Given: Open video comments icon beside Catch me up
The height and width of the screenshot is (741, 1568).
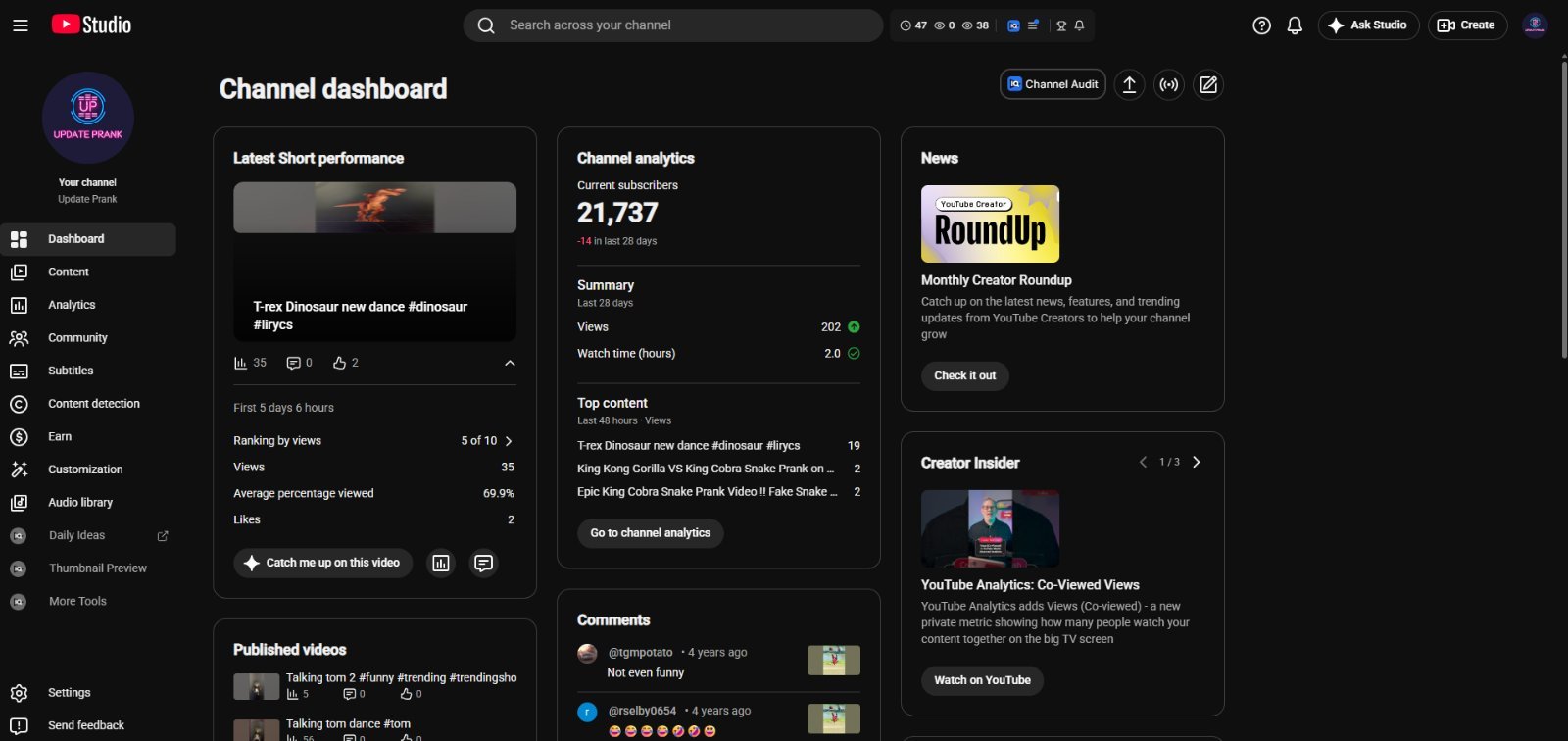Looking at the screenshot, I should (483, 563).
